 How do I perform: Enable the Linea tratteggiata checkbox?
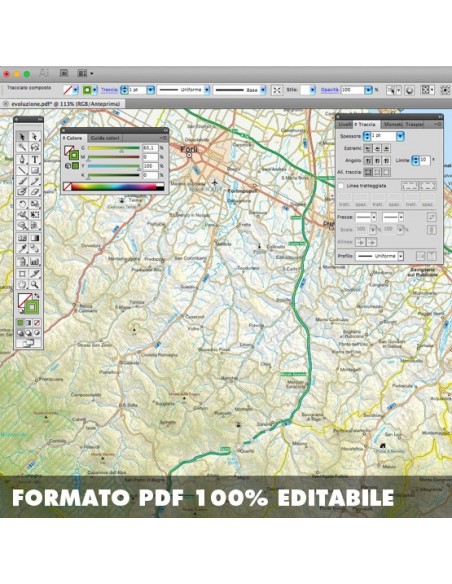coord(341,185)
